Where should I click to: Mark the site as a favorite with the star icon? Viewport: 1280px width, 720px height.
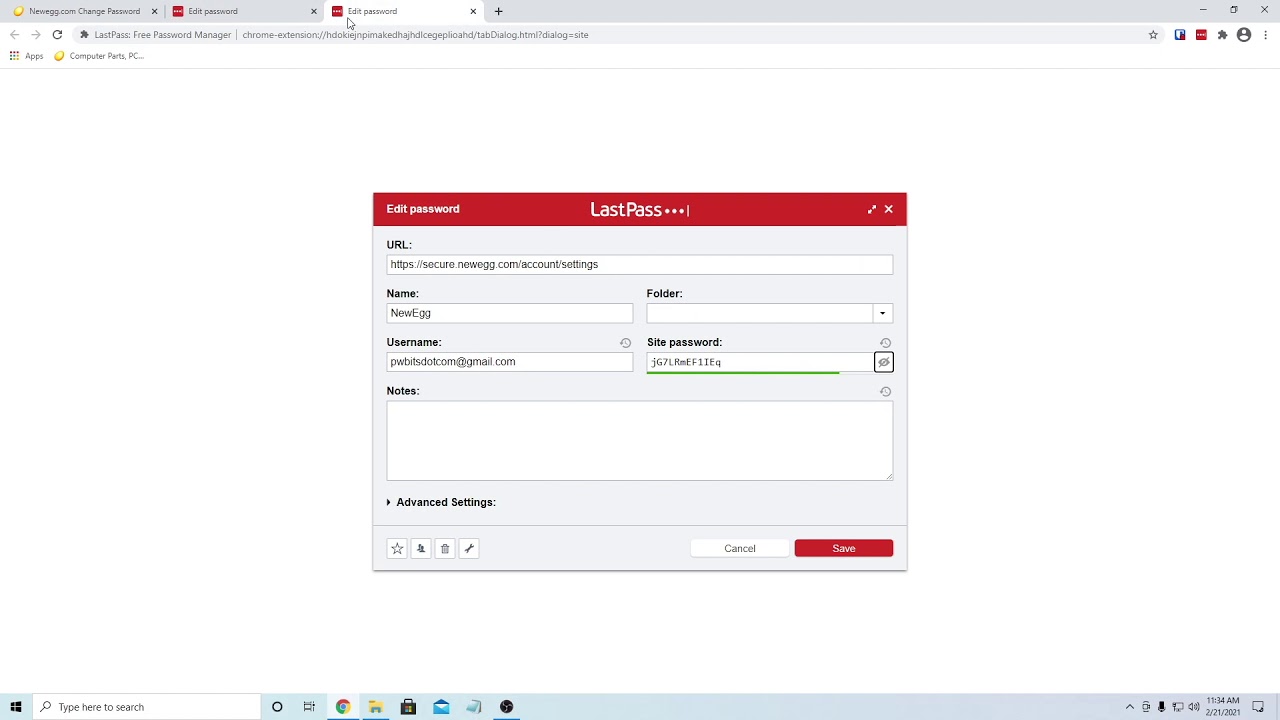coord(397,548)
